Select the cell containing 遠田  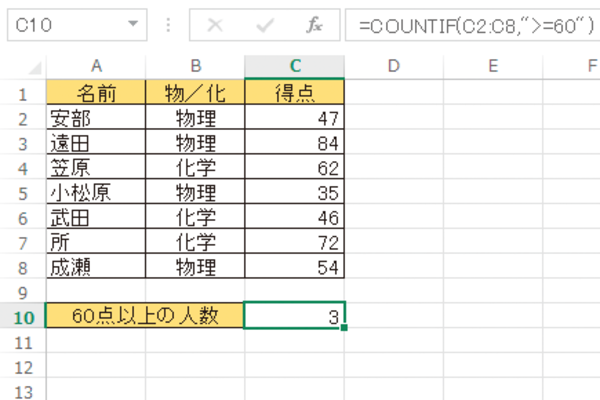pos(96,142)
